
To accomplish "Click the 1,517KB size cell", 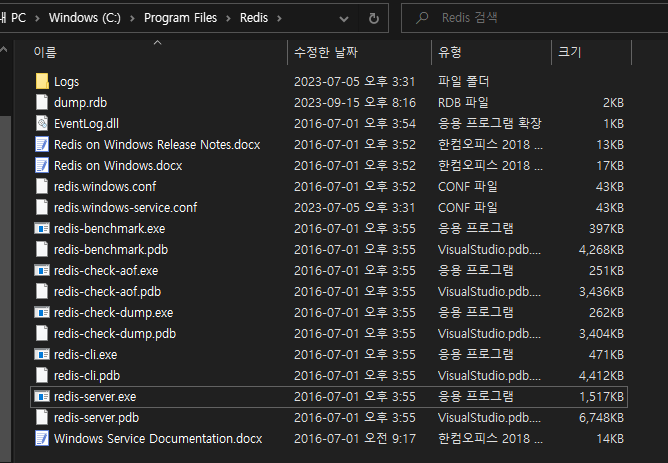I will click(602, 397).
